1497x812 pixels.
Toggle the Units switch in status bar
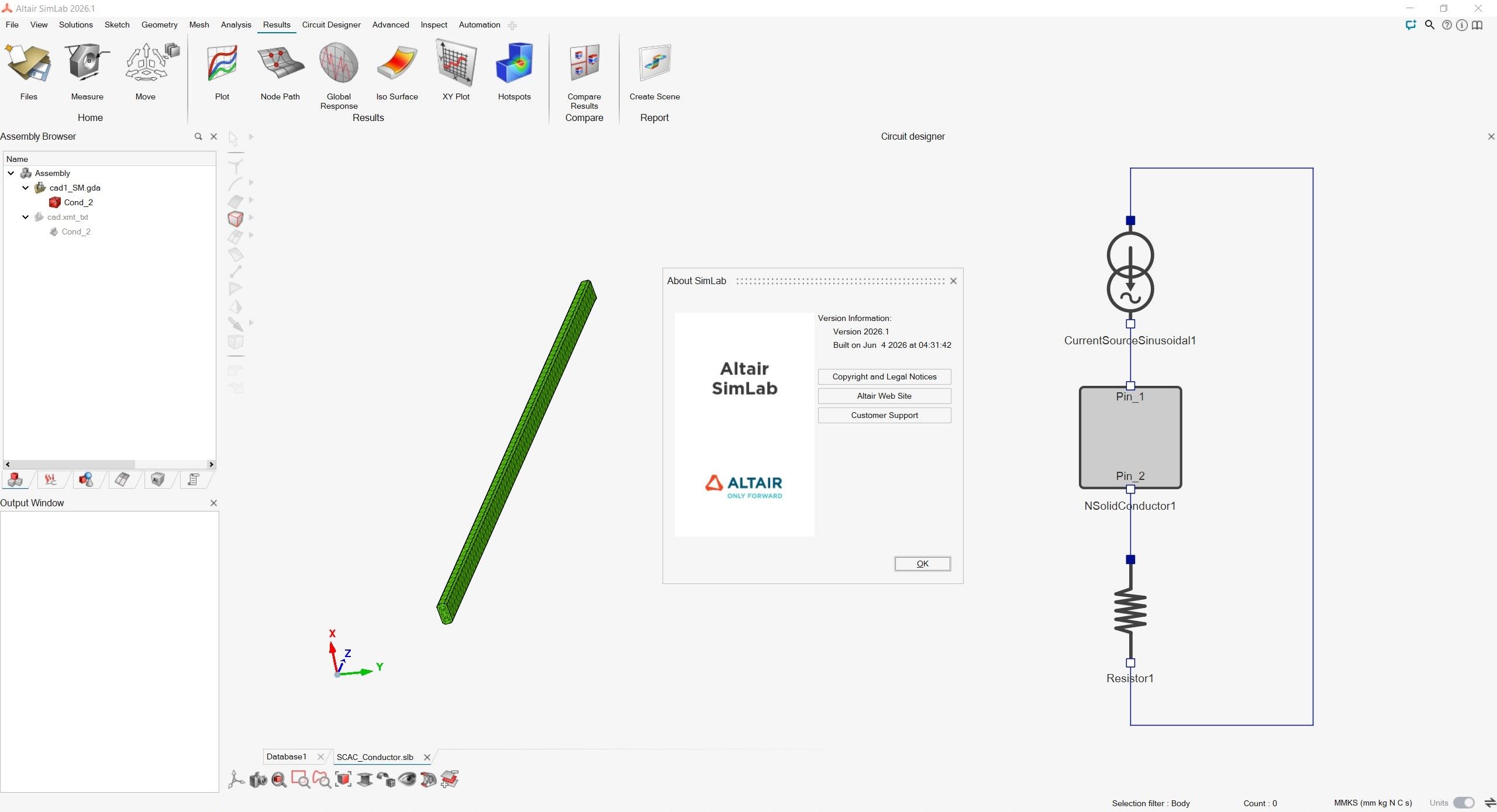[x=1464, y=803]
